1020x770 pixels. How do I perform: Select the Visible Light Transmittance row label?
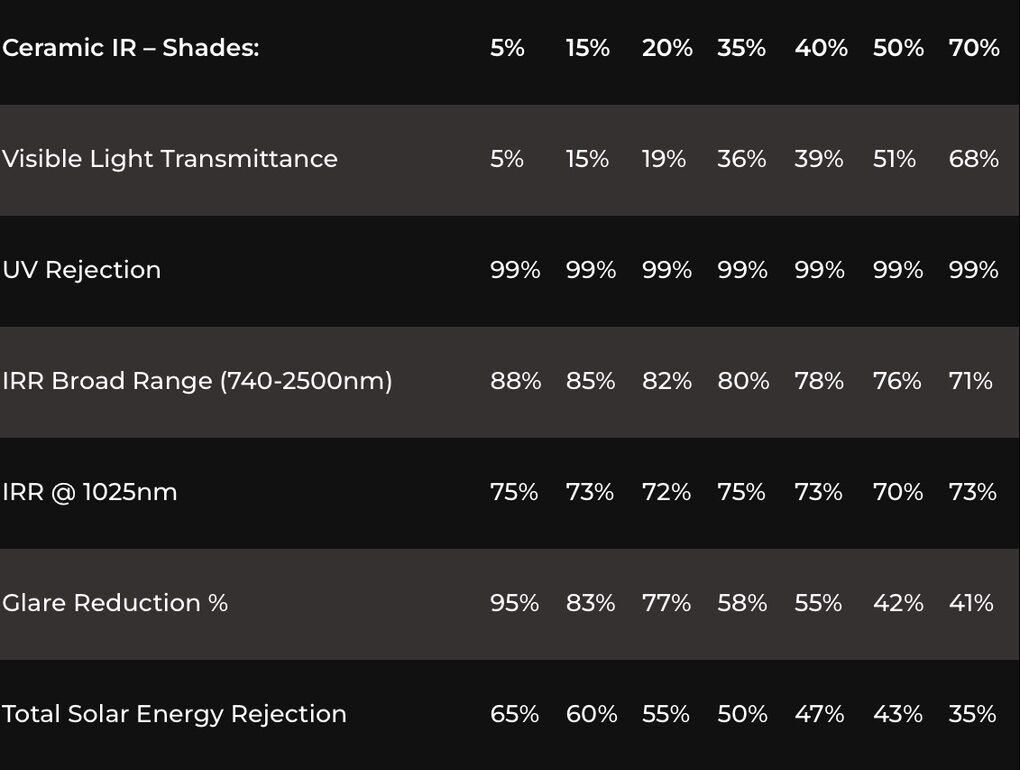click(170, 159)
